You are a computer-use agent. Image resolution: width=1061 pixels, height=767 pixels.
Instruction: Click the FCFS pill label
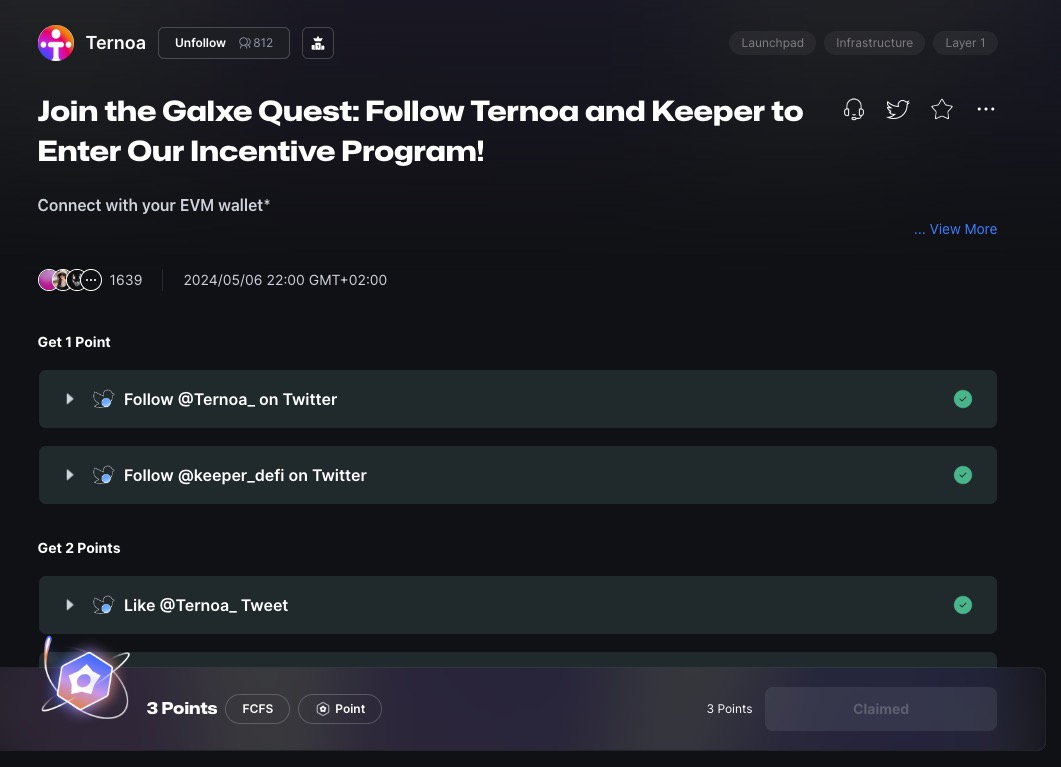tap(258, 709)
